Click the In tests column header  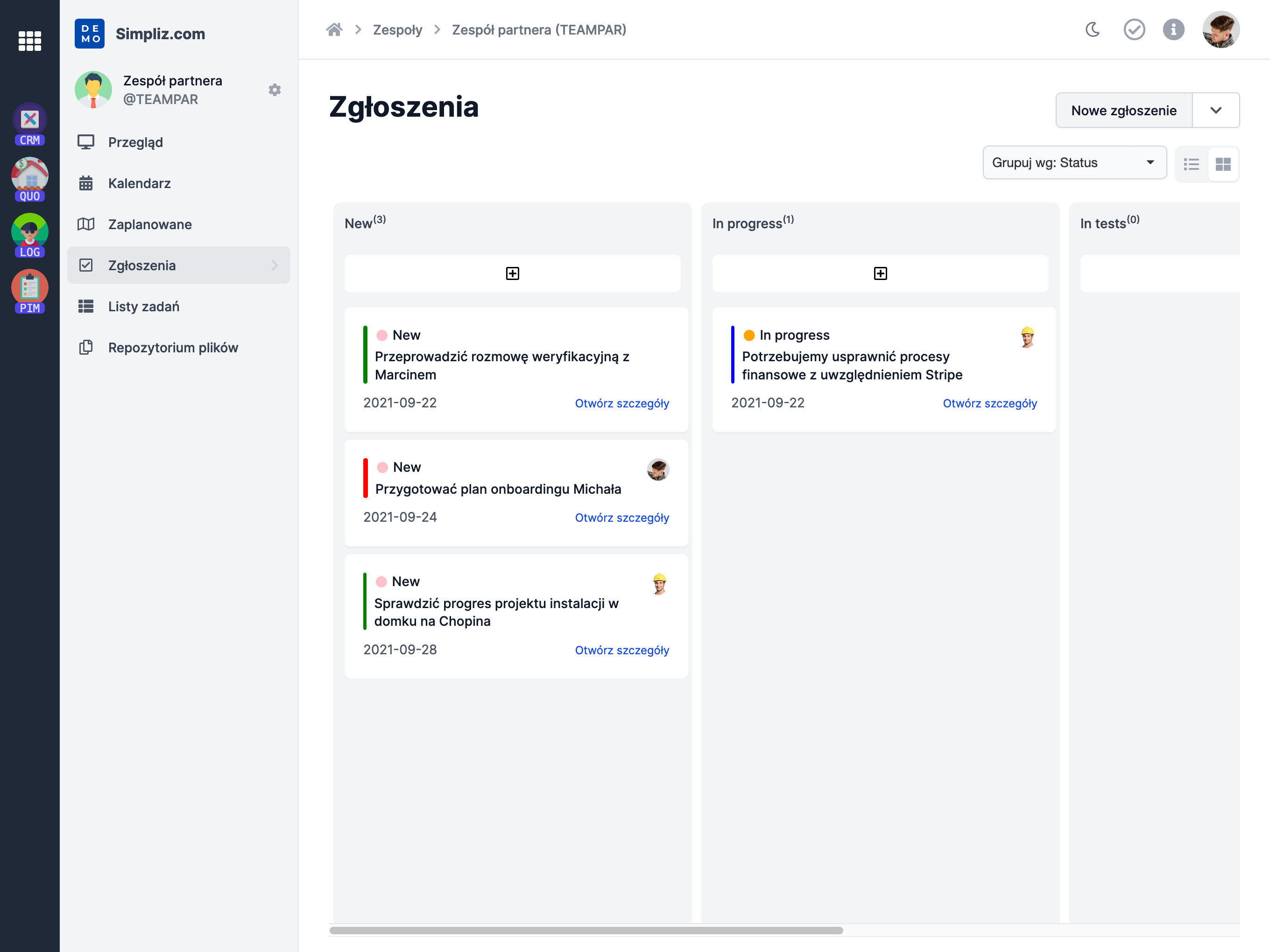[1109, 223]
